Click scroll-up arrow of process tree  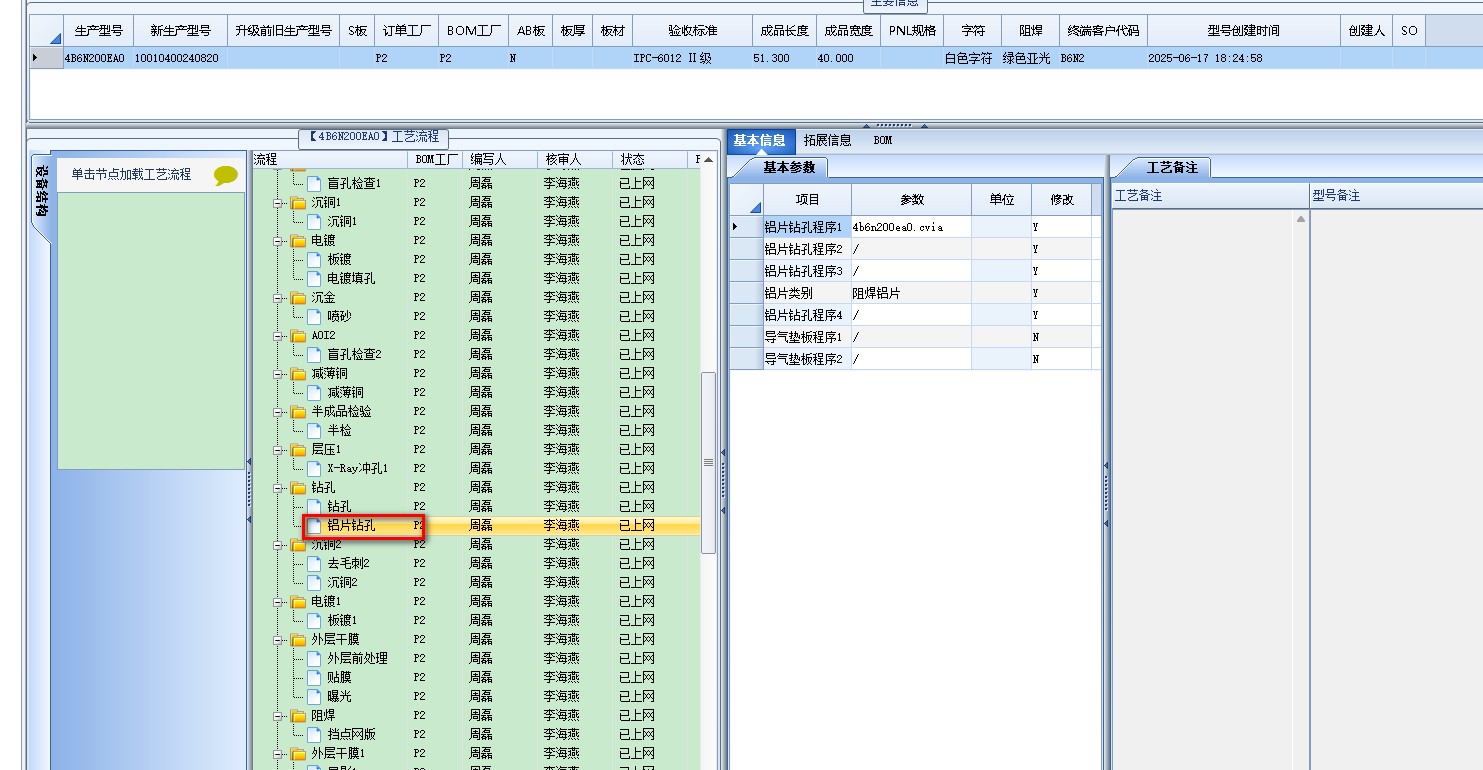point(708,160)
